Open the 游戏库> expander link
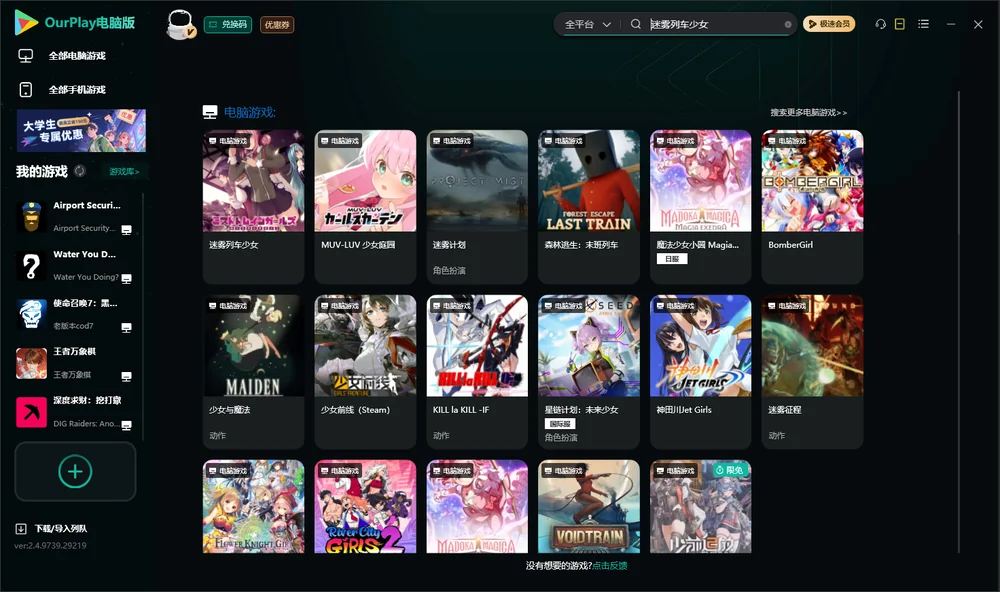The image size is (1000, 592). tap(124, 172)
